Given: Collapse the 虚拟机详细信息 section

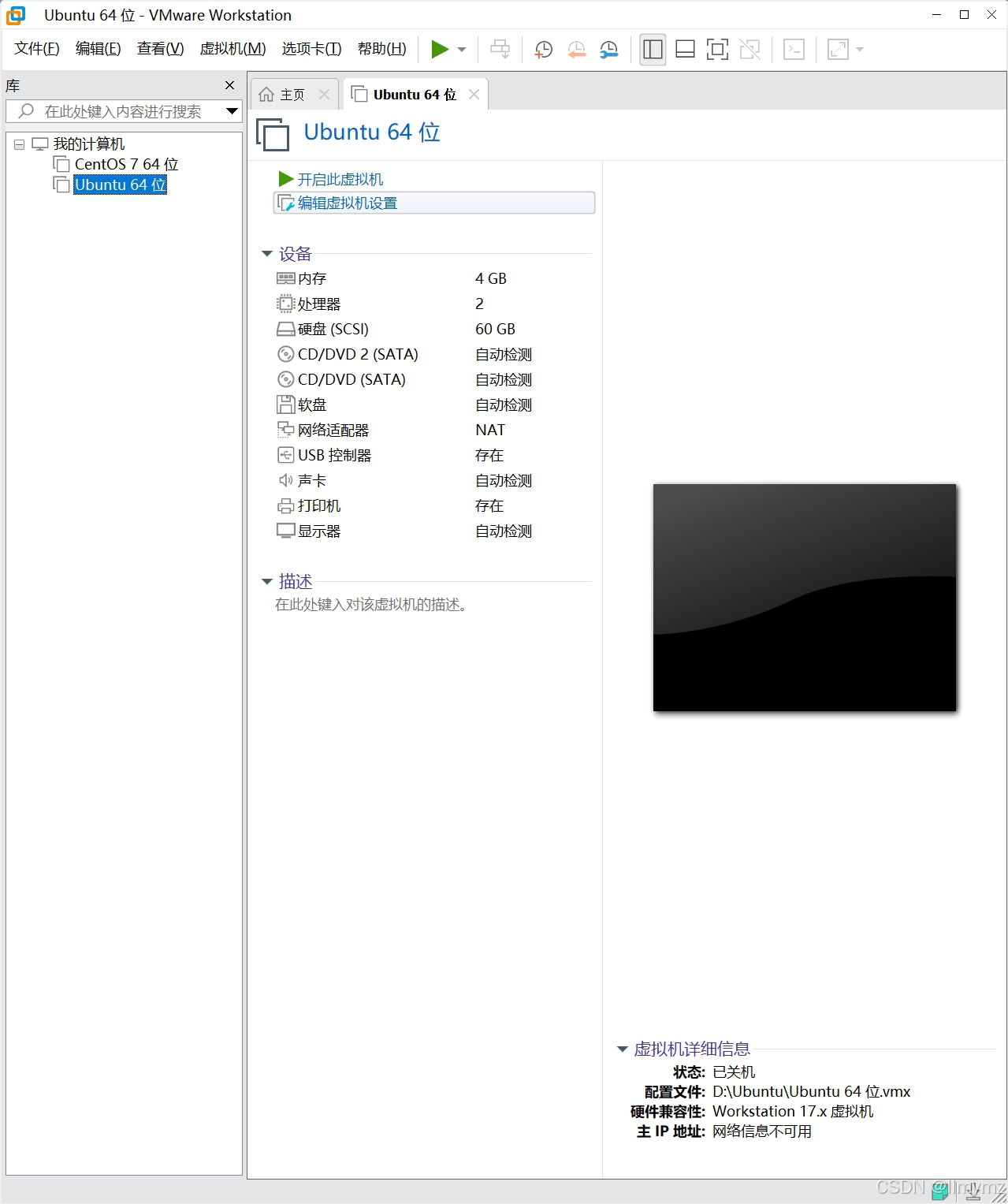Looking at the screenshot, I should (622, 1049).
